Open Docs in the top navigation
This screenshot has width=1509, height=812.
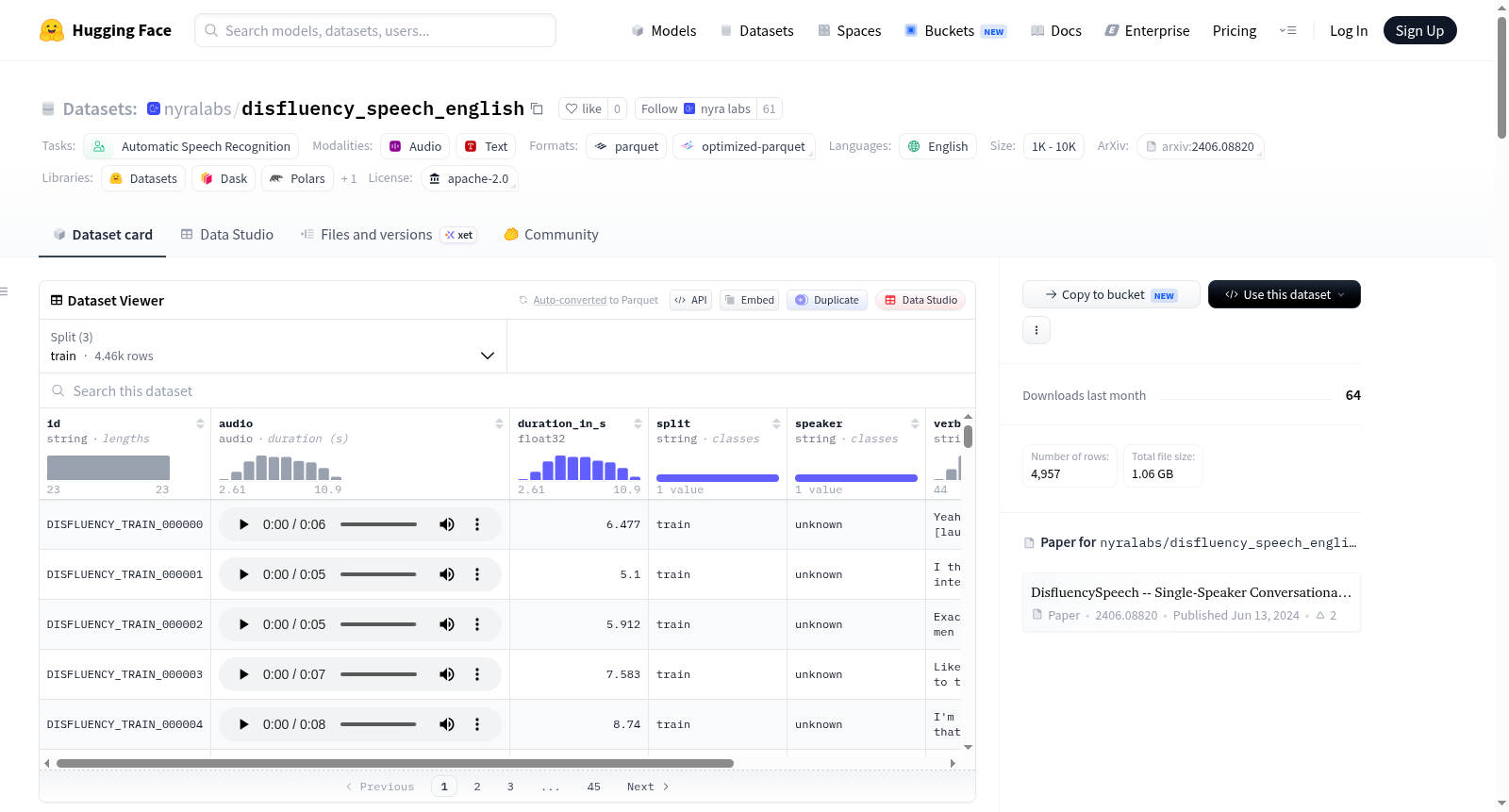click(1055, 30)
